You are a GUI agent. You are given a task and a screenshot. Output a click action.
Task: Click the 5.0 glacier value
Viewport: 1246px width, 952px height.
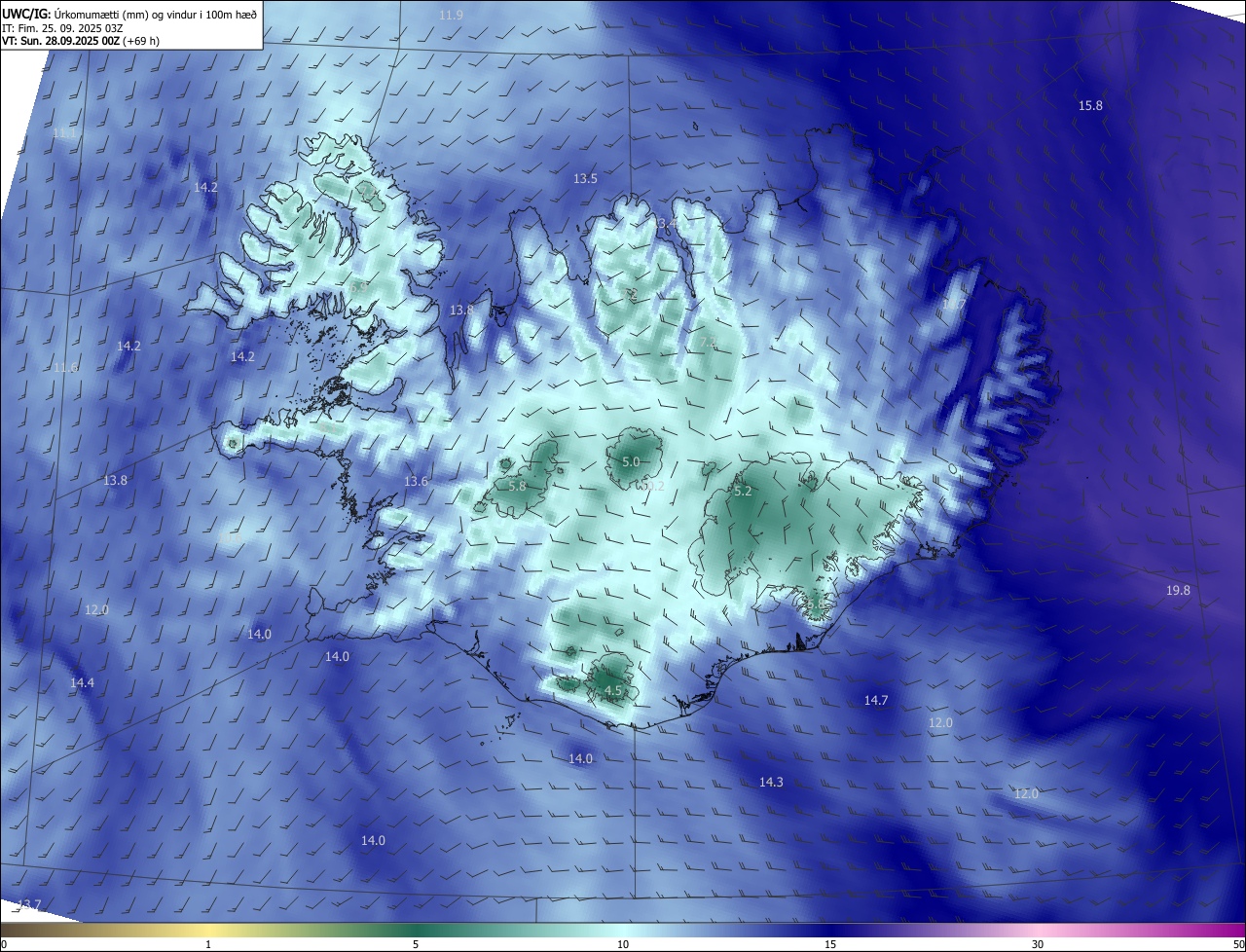click(631, 461)
